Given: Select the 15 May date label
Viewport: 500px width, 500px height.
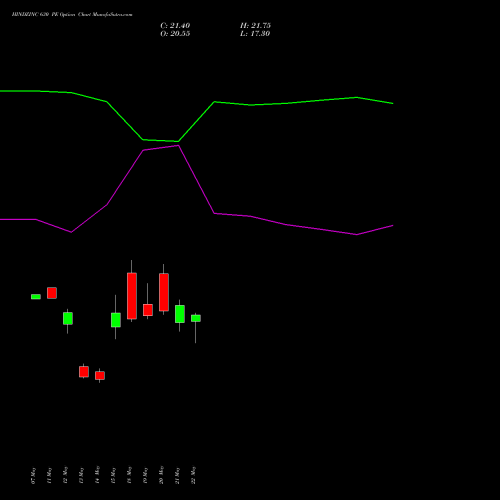Looking at the screenshot, I should tap(113, 476).
